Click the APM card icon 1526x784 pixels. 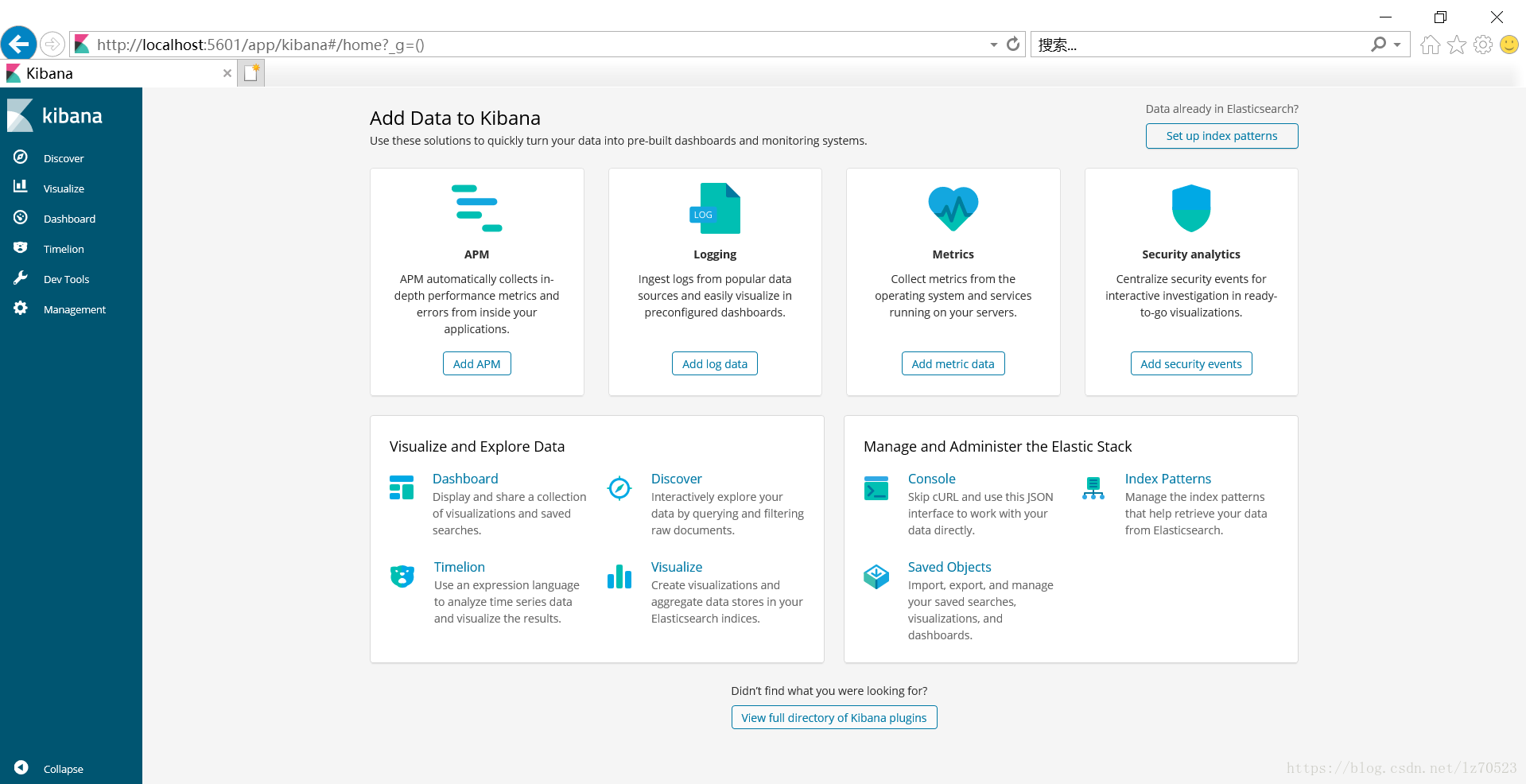pyautogui.click(x=476, y=208)
